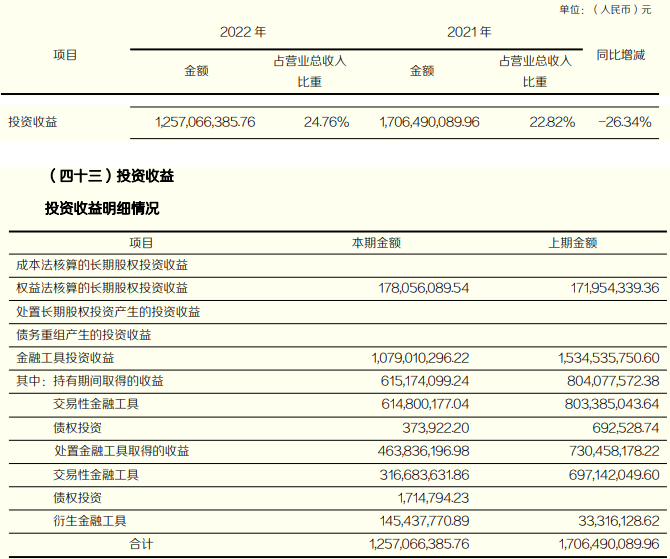
Task: Click the 项目 header of the top table
Action: click(x=65, y=55)
